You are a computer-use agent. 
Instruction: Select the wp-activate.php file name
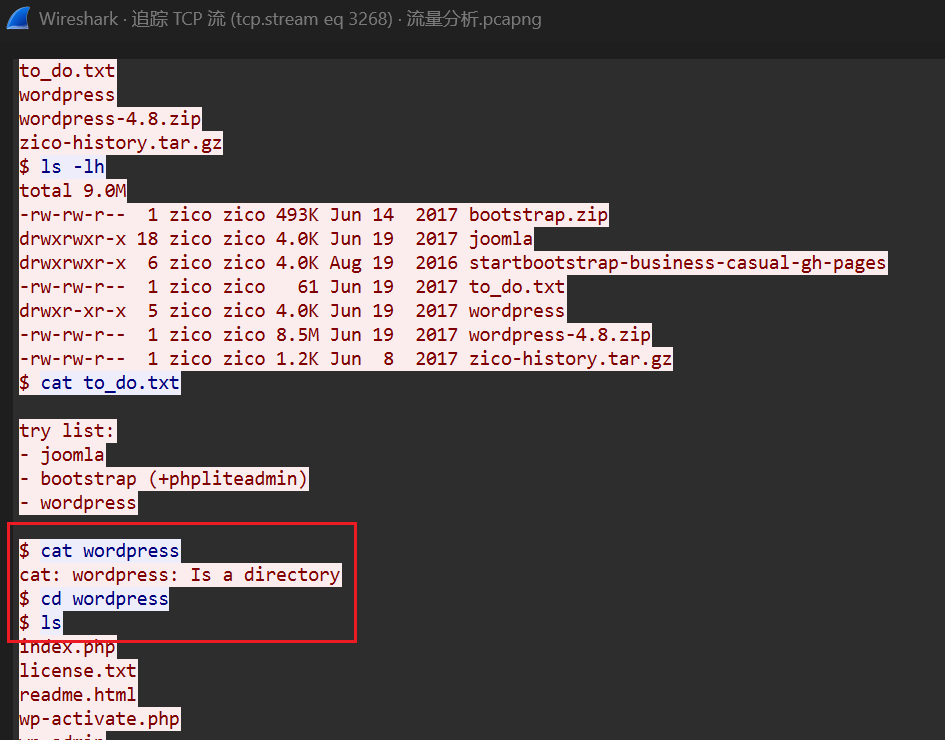[x=100, y=719]
